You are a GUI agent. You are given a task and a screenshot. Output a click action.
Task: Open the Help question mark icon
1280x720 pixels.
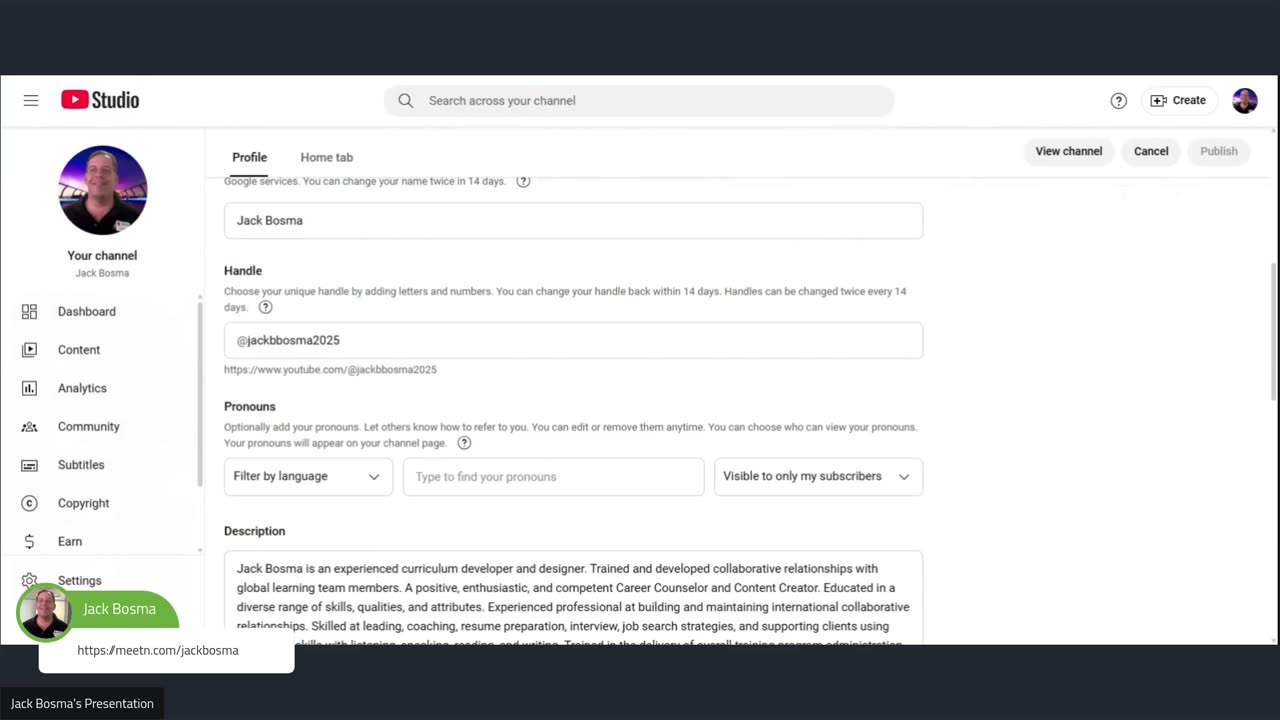(1119, 100)
